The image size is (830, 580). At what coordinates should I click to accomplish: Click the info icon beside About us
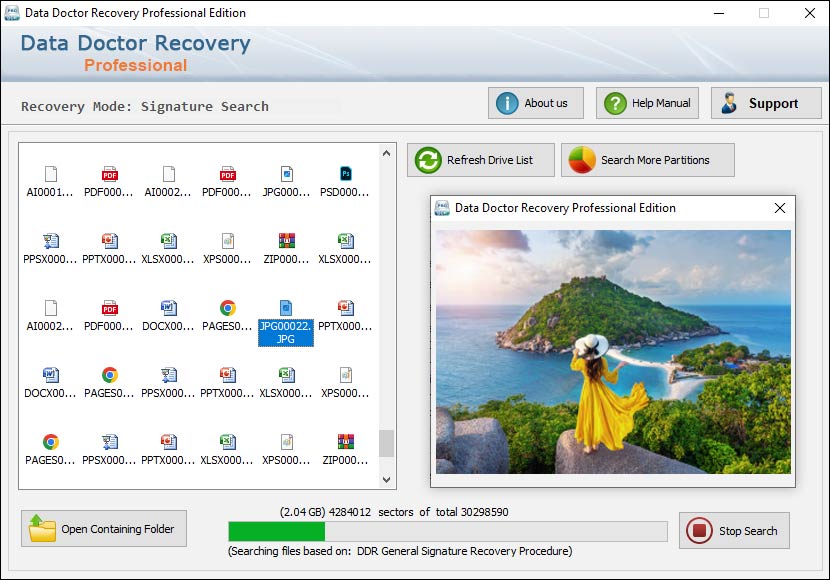(507, 103)
